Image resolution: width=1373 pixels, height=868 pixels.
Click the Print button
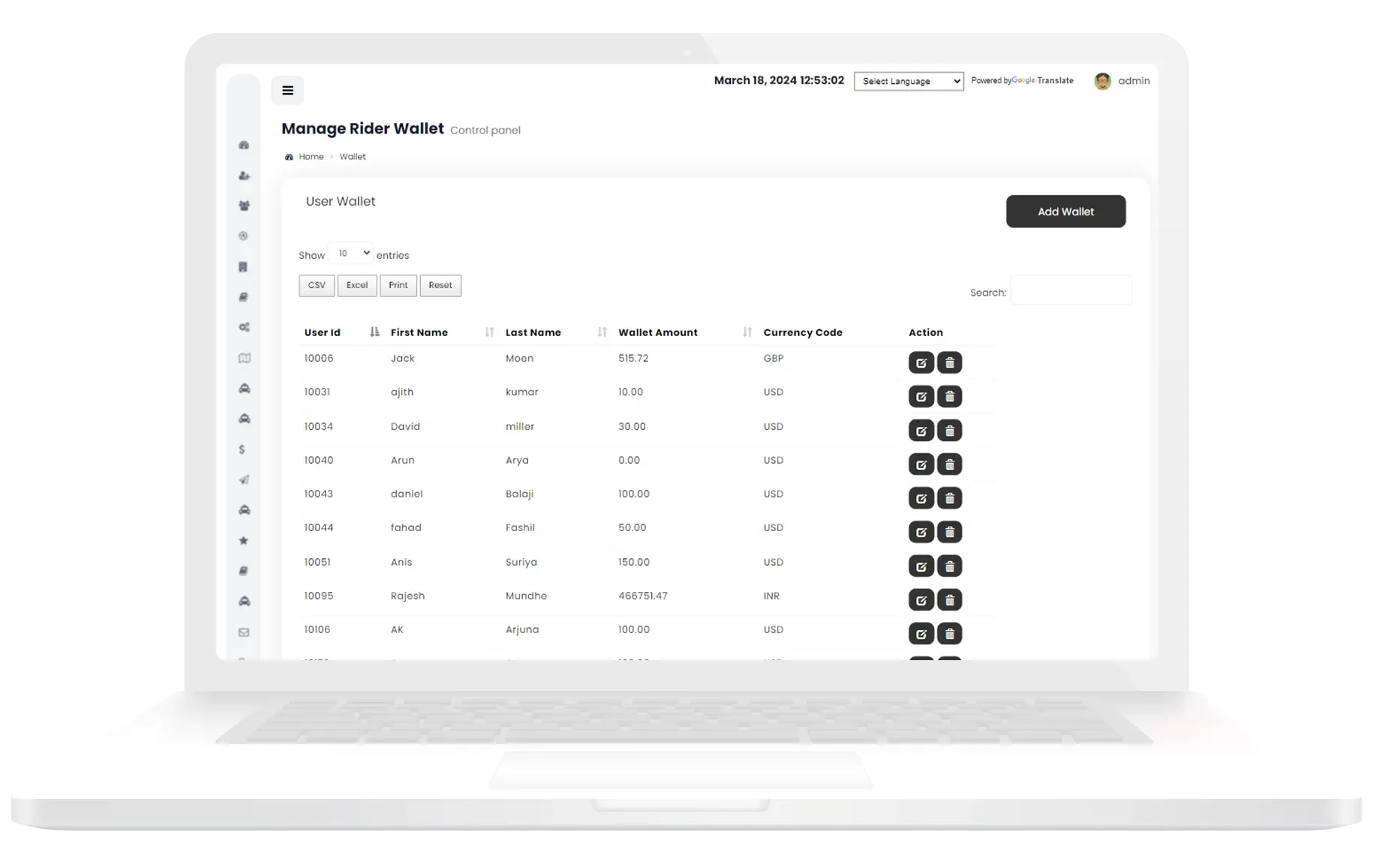click(398, 285)
